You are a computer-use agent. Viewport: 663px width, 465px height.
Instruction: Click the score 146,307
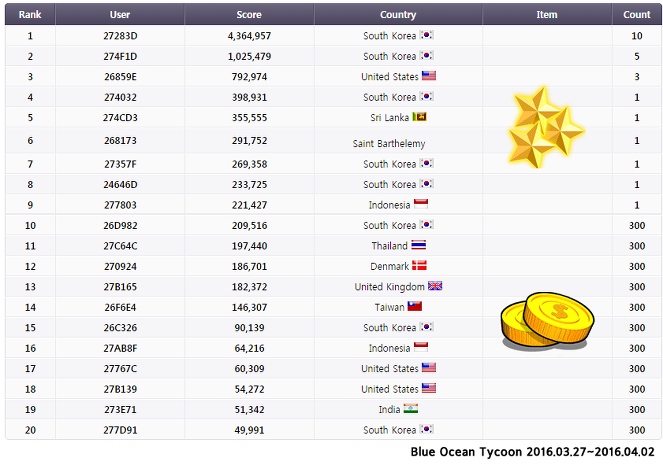click(249, 307)
